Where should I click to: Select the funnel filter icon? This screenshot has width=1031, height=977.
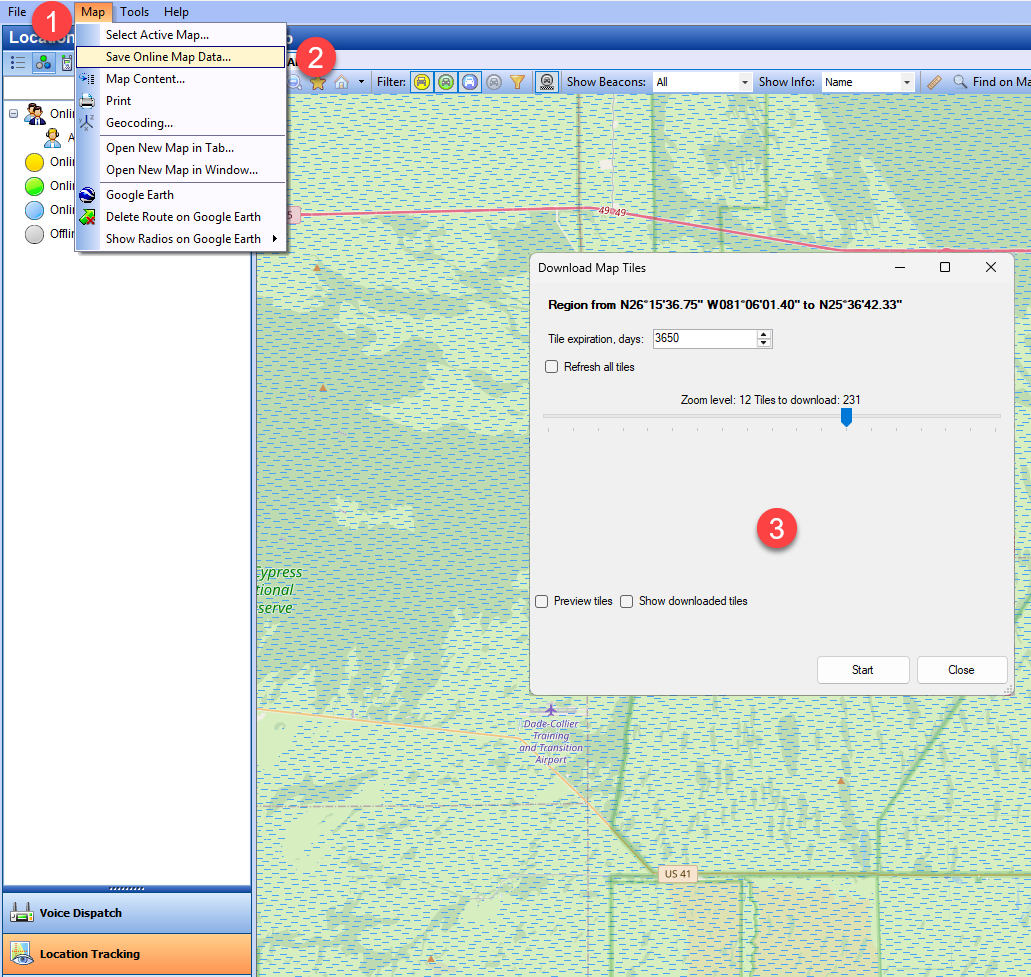click(x=517, y=81)
